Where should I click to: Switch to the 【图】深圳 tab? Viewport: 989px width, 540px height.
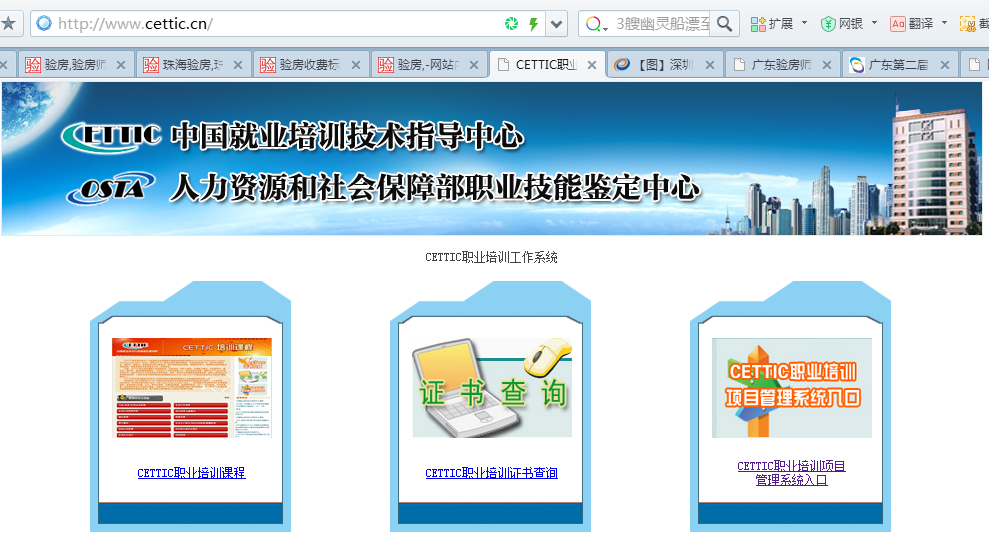point(665,64)
